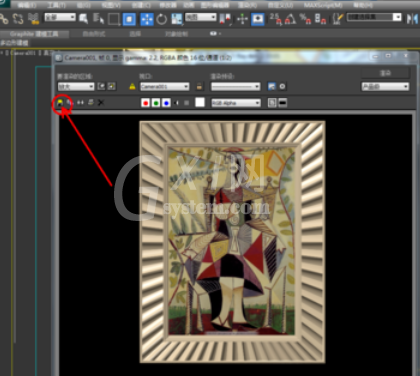This screenshot has width=420, height=376.
Task: Open the production render mode dropdown
Action: [385, 87]
